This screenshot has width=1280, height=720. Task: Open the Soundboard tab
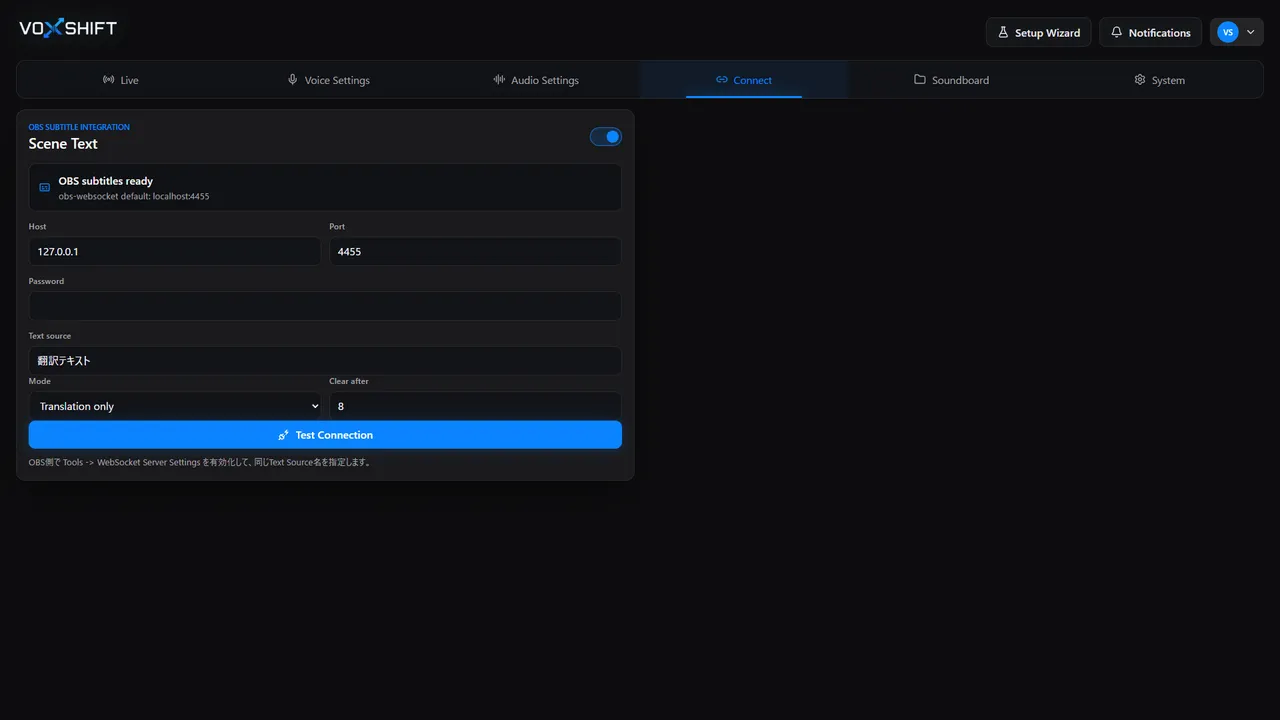951,80
